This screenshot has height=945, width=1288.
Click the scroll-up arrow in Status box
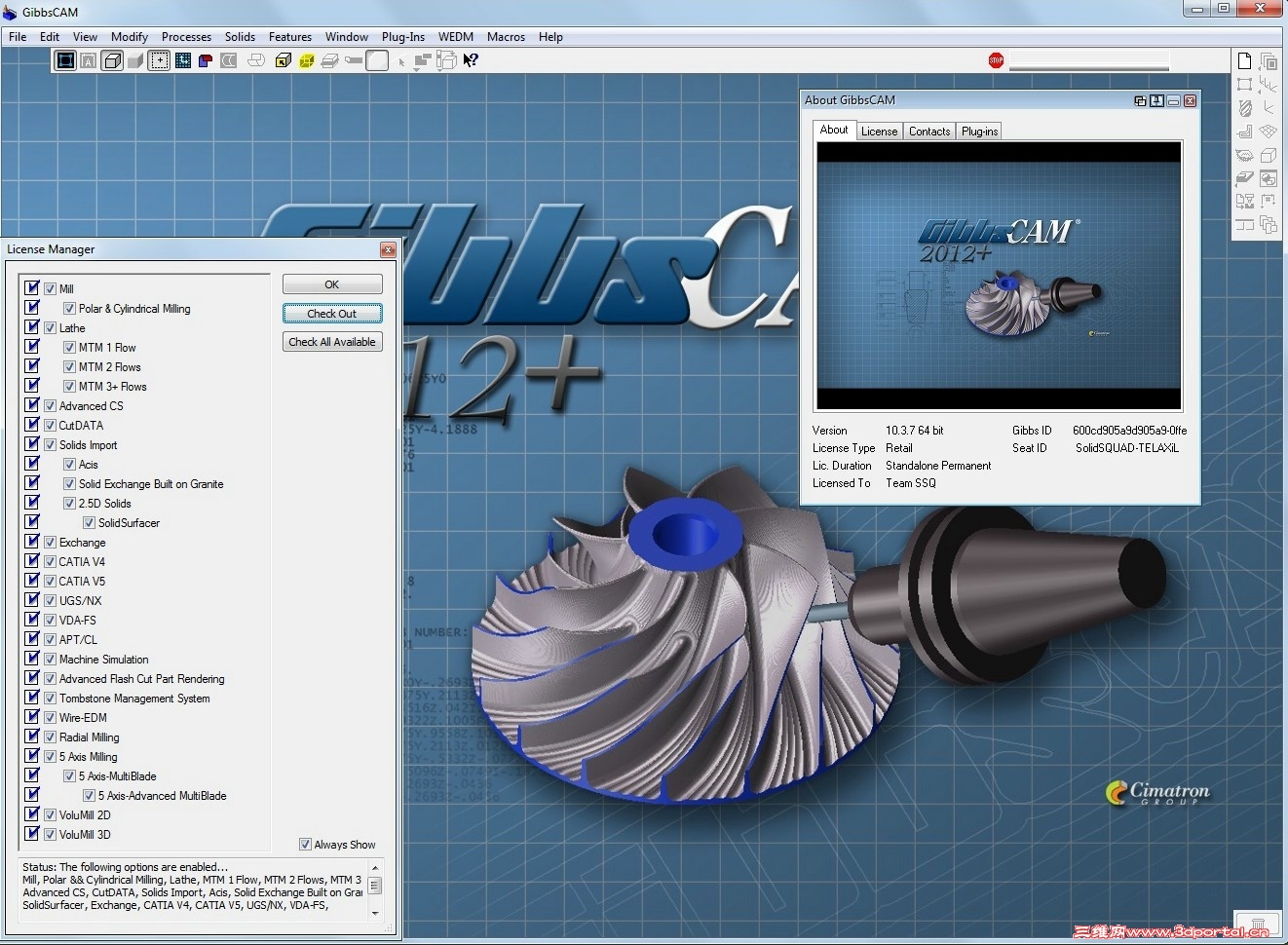[375, 866]
